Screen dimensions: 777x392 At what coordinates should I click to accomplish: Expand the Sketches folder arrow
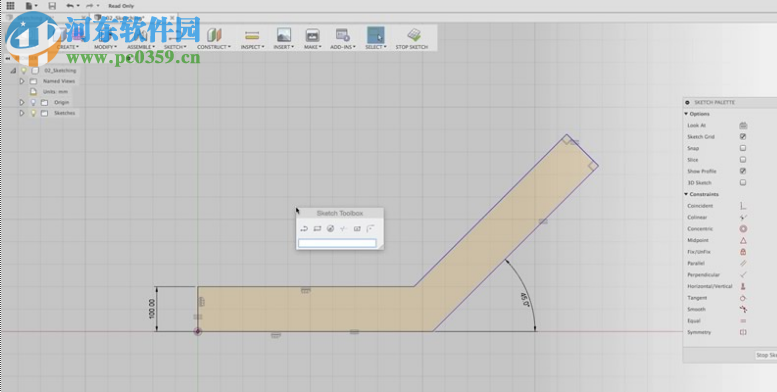tap(22, 113)
